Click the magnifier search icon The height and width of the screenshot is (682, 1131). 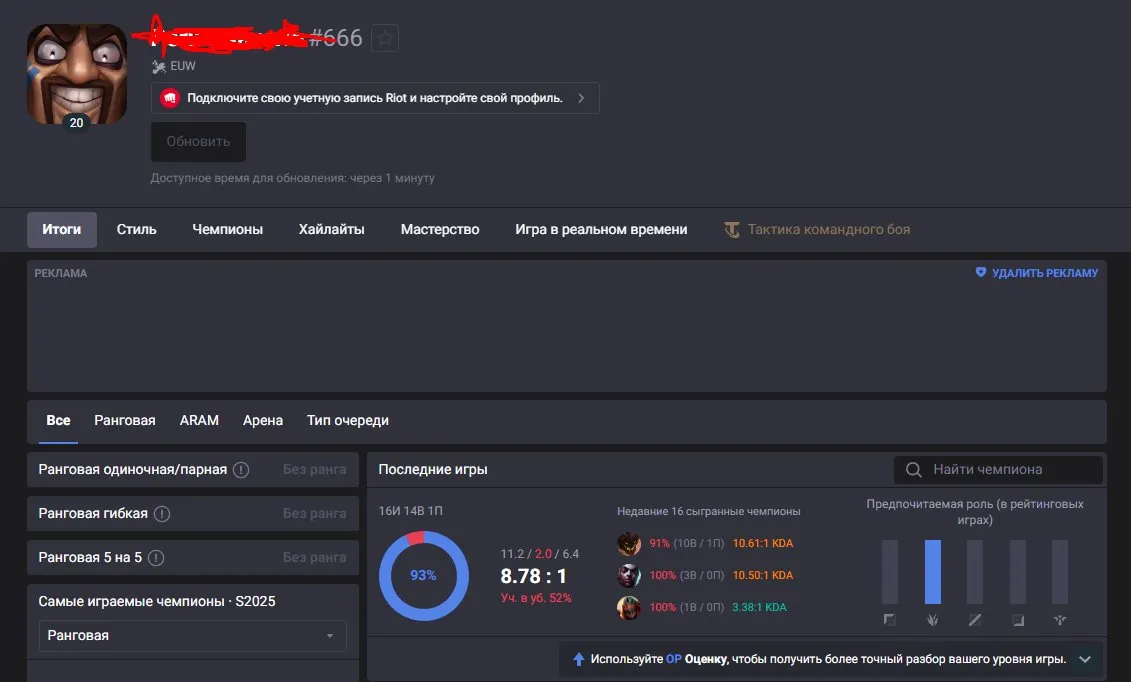coord(914,470)
